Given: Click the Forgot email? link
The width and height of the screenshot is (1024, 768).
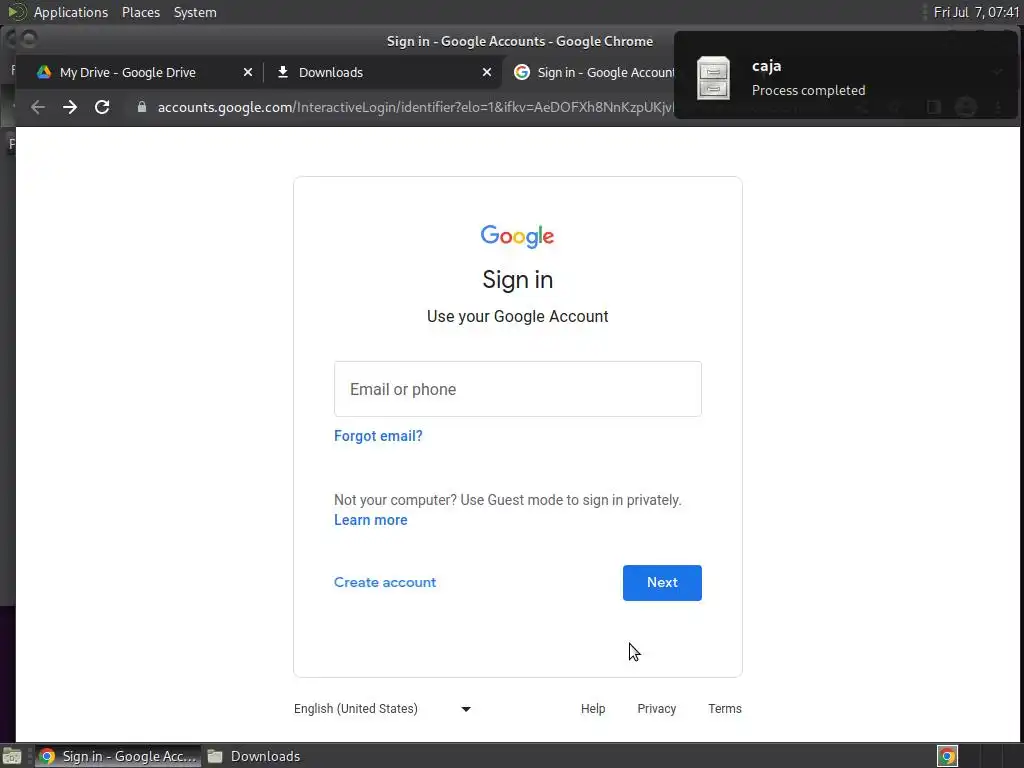Looking at the screenshot, I should pos(378,436).
